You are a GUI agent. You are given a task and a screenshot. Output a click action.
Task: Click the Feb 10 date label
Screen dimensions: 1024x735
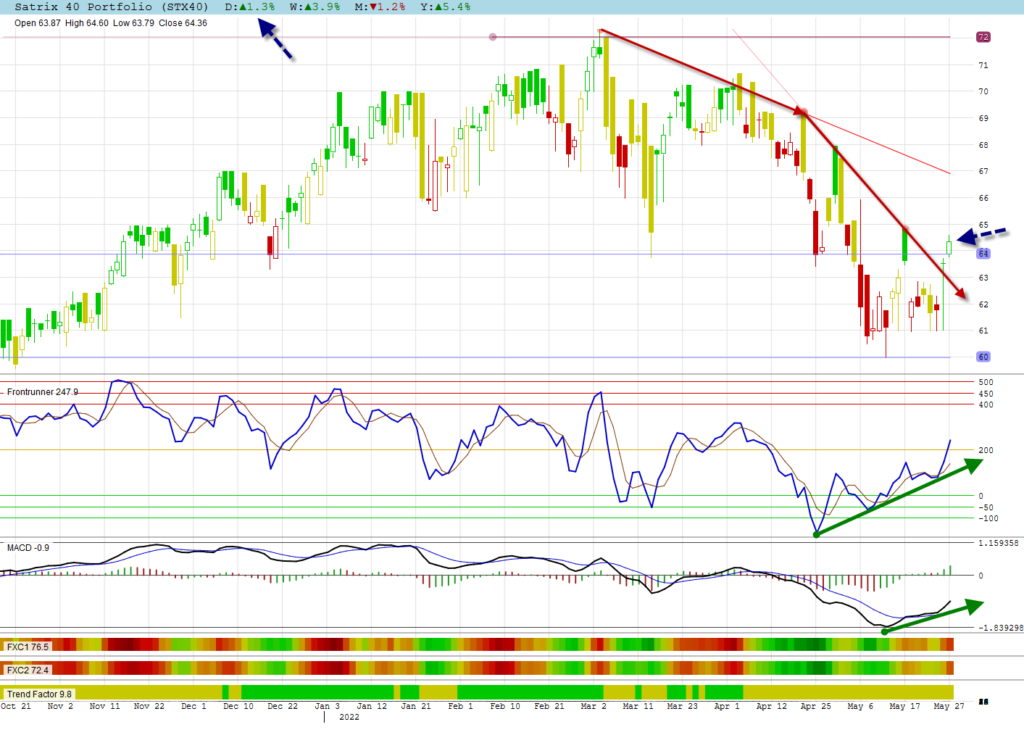[x=505, y=706]
